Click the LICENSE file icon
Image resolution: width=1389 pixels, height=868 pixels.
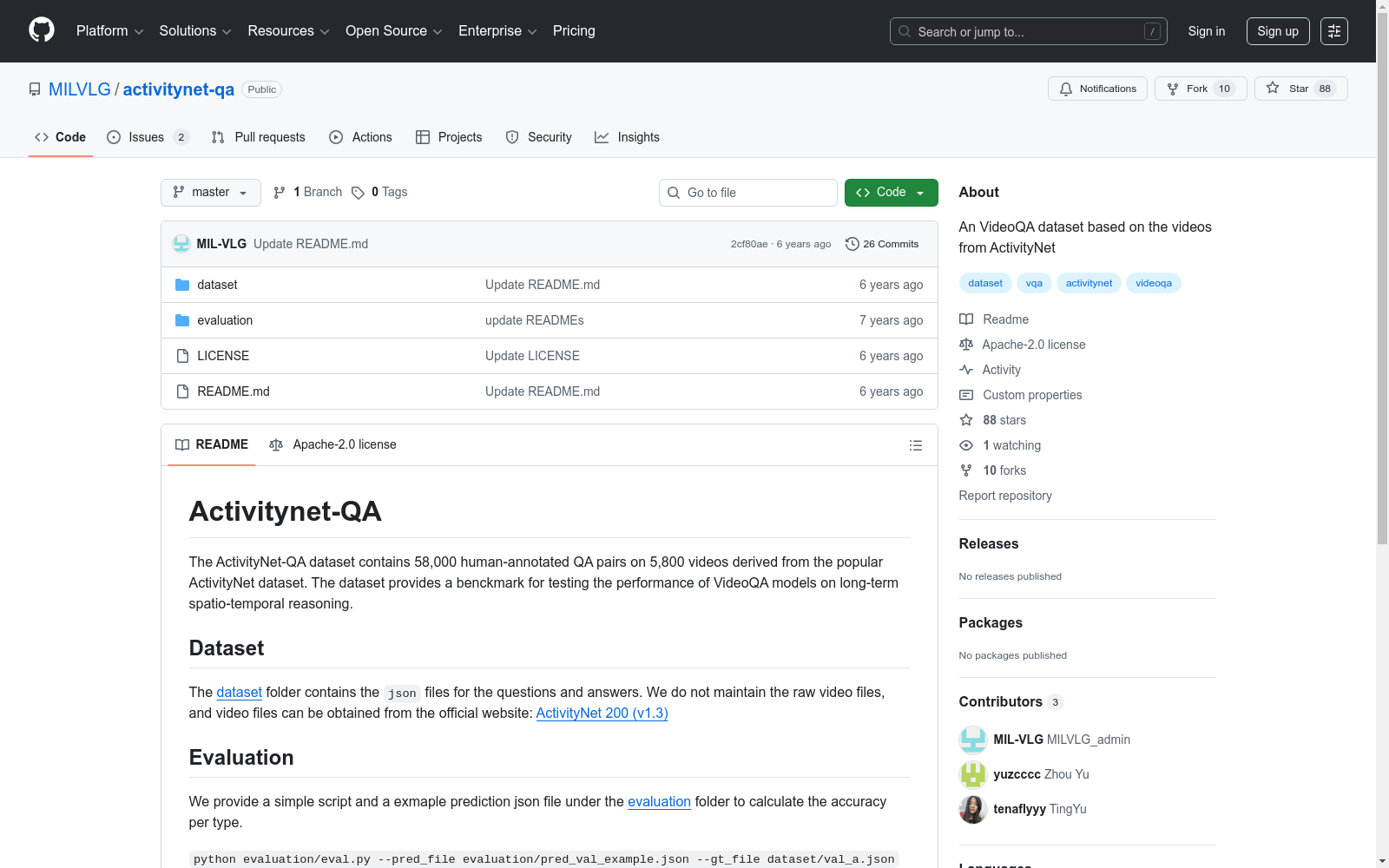(x=182, y=356)
